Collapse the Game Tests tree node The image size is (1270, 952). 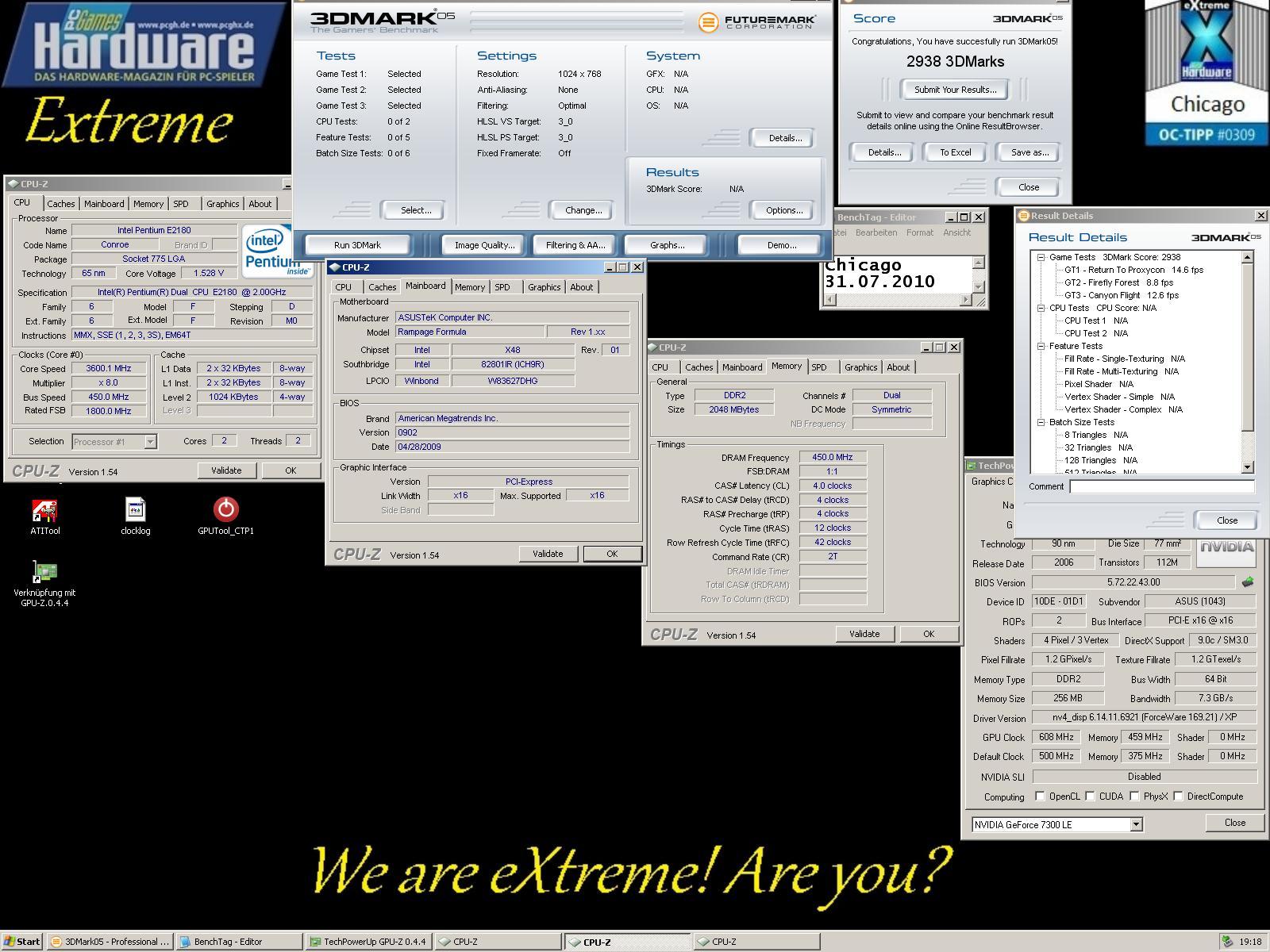point(1041,257)
